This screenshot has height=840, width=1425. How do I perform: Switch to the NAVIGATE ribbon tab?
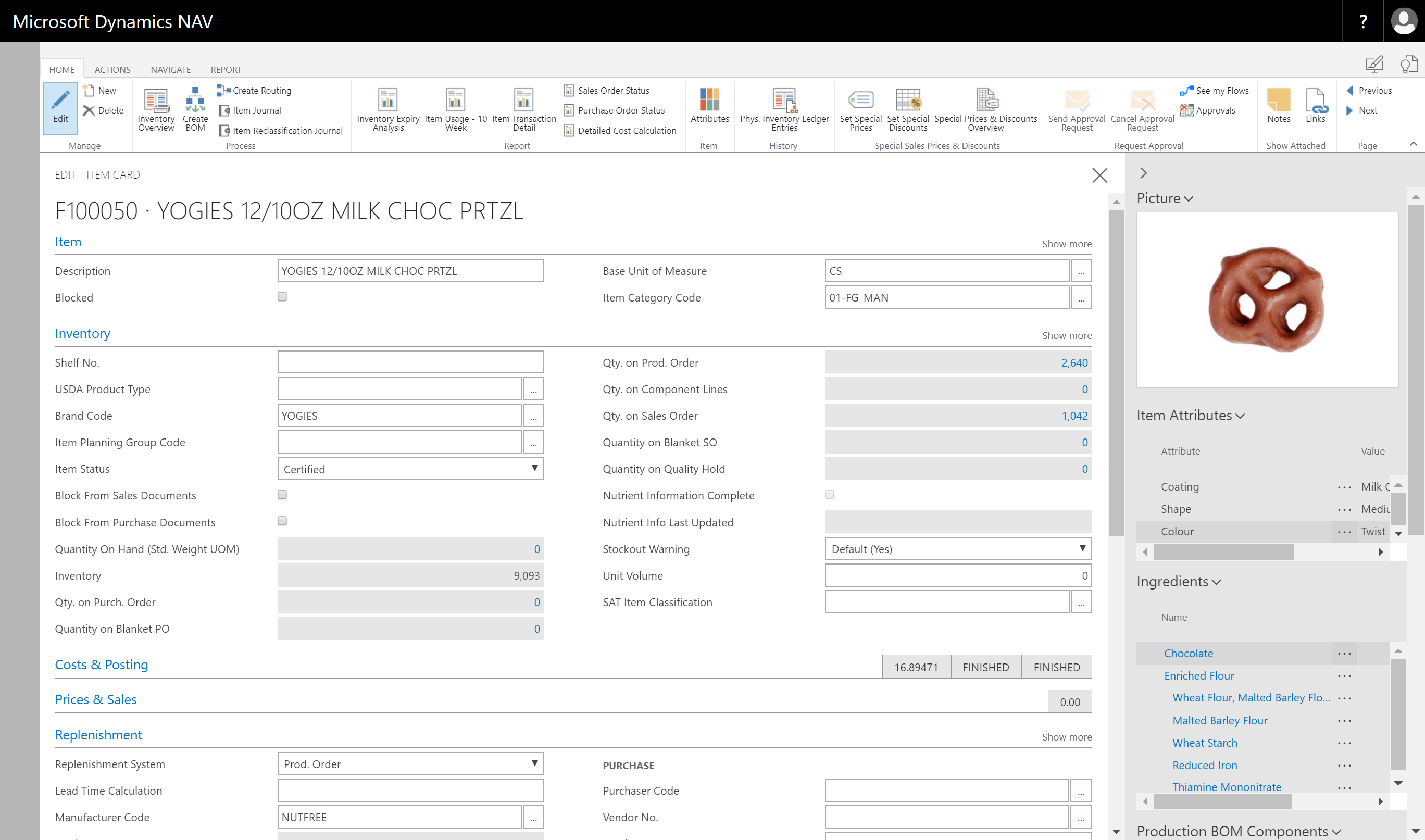(170, 70)
